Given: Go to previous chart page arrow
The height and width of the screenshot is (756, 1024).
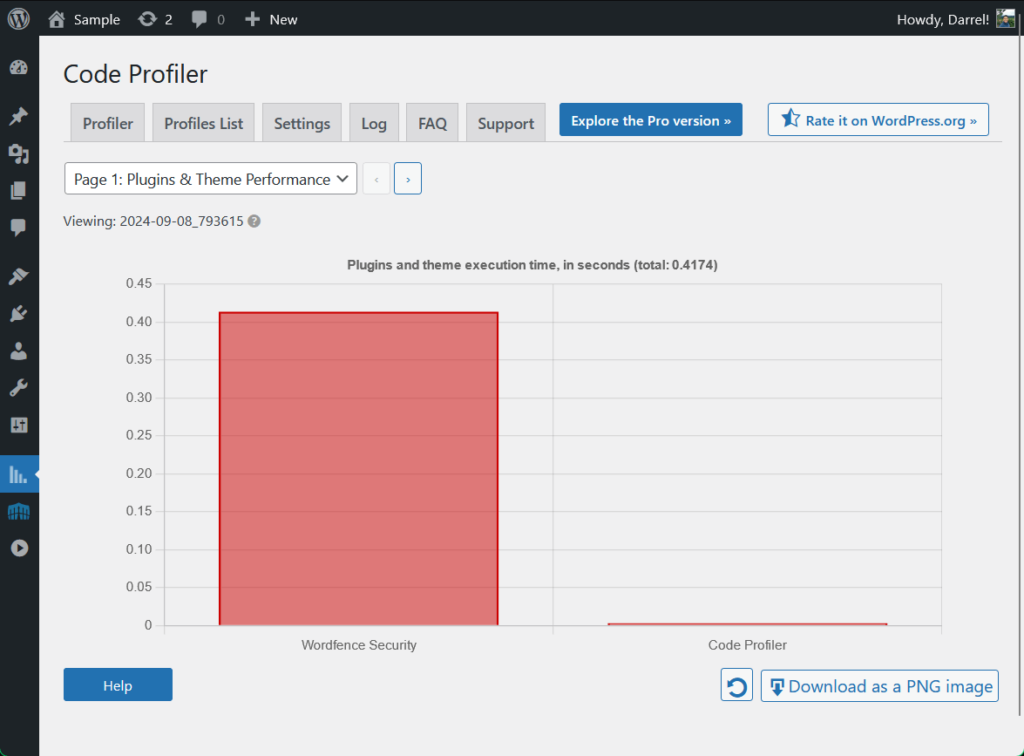Looking at the screenshot, I should click(x=376, y=179).
